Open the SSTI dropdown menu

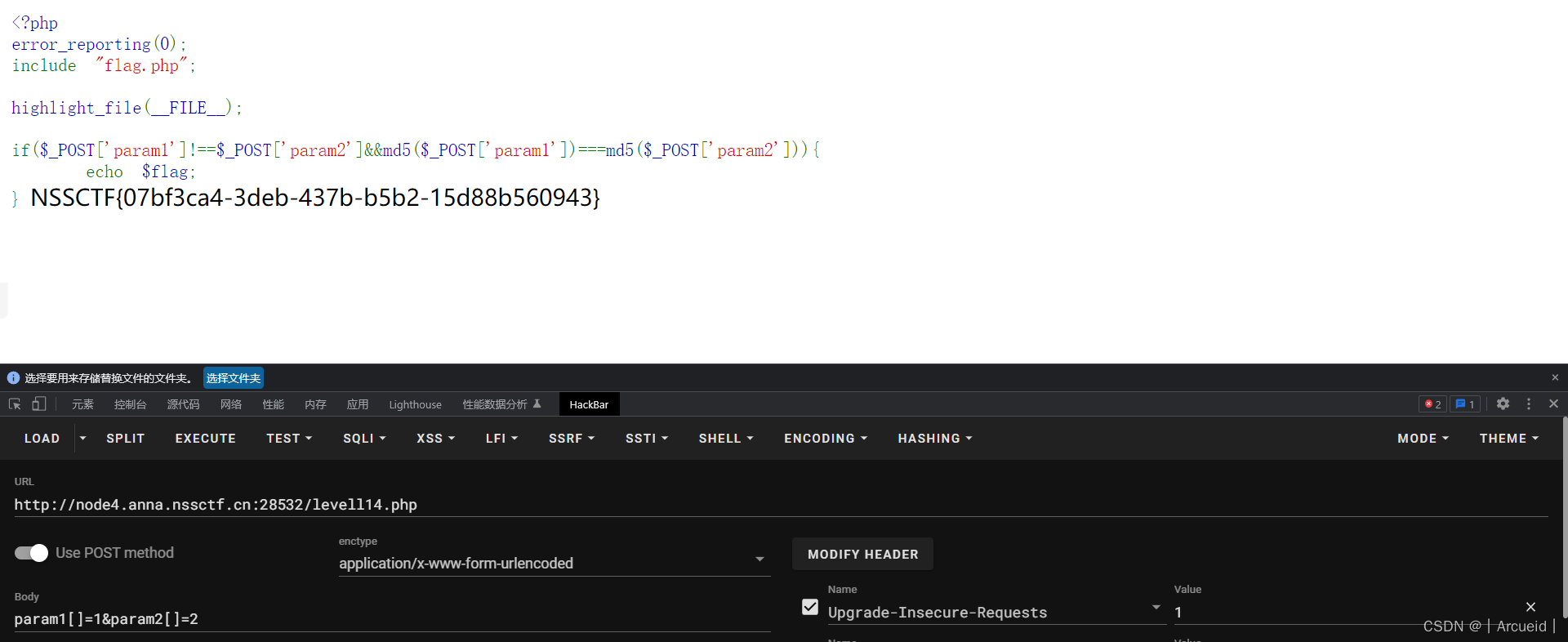tap(647, 439)
